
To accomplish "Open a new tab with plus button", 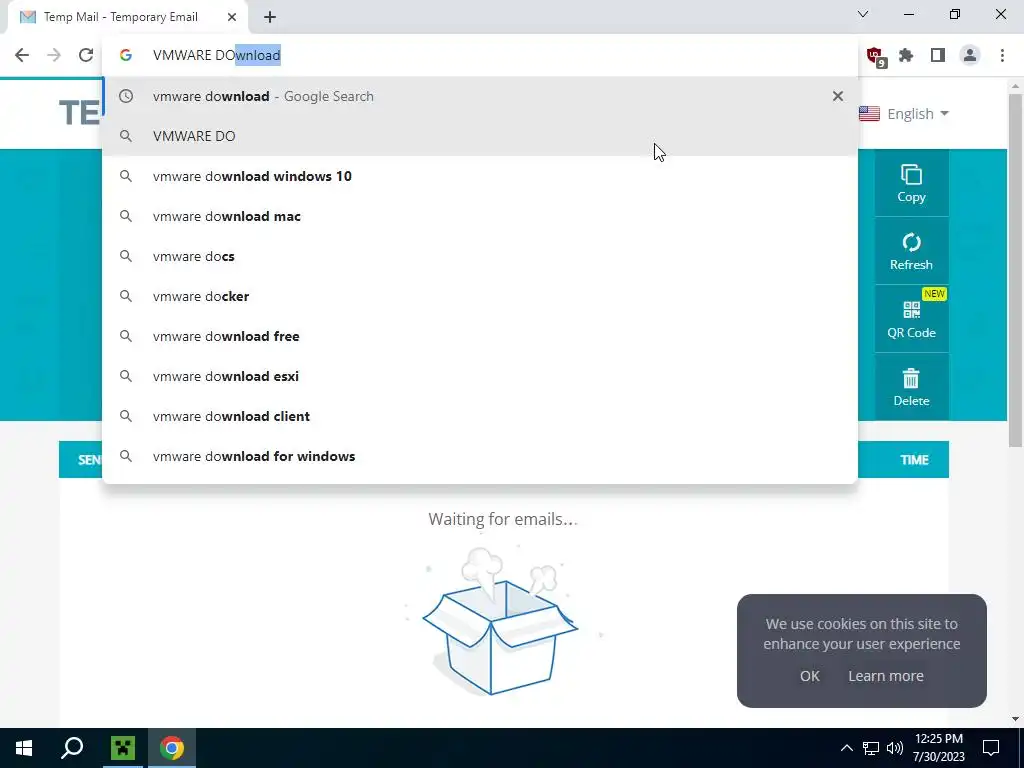I will coord(270,17).
